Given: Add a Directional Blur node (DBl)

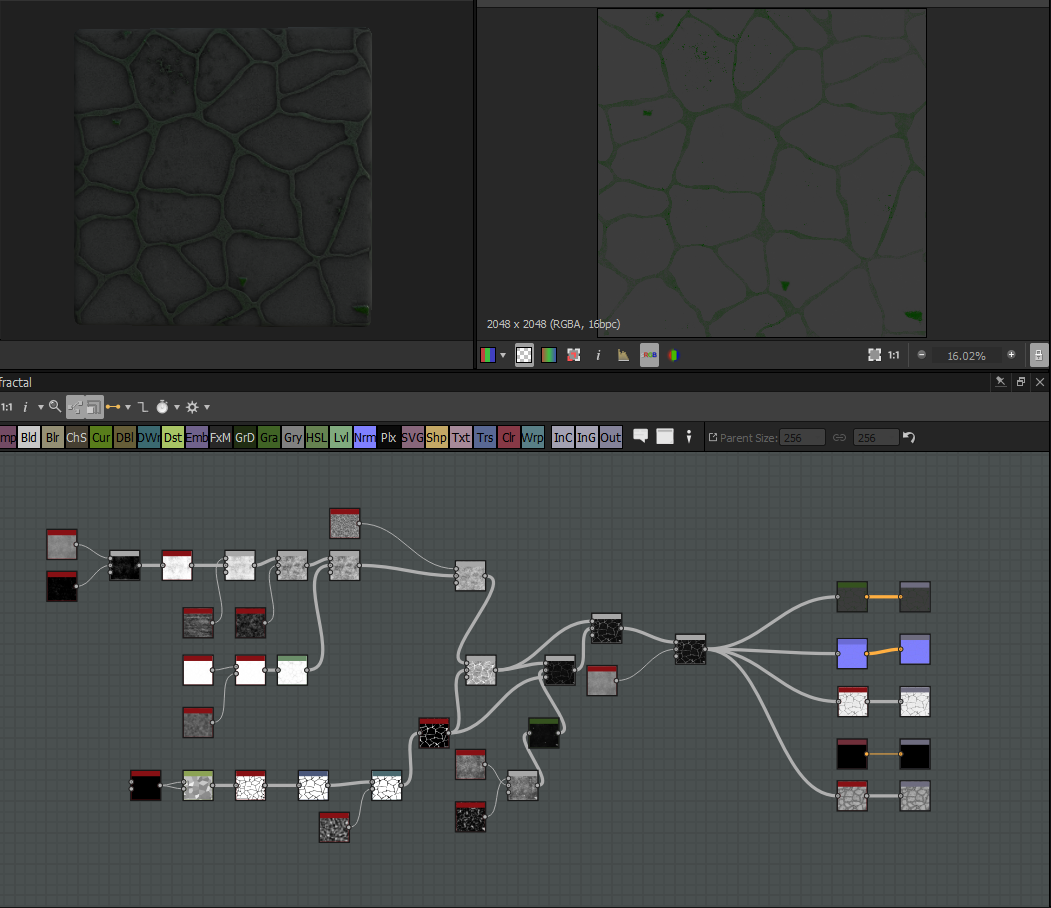Looking at the screenshot, I should coord(125,438).
